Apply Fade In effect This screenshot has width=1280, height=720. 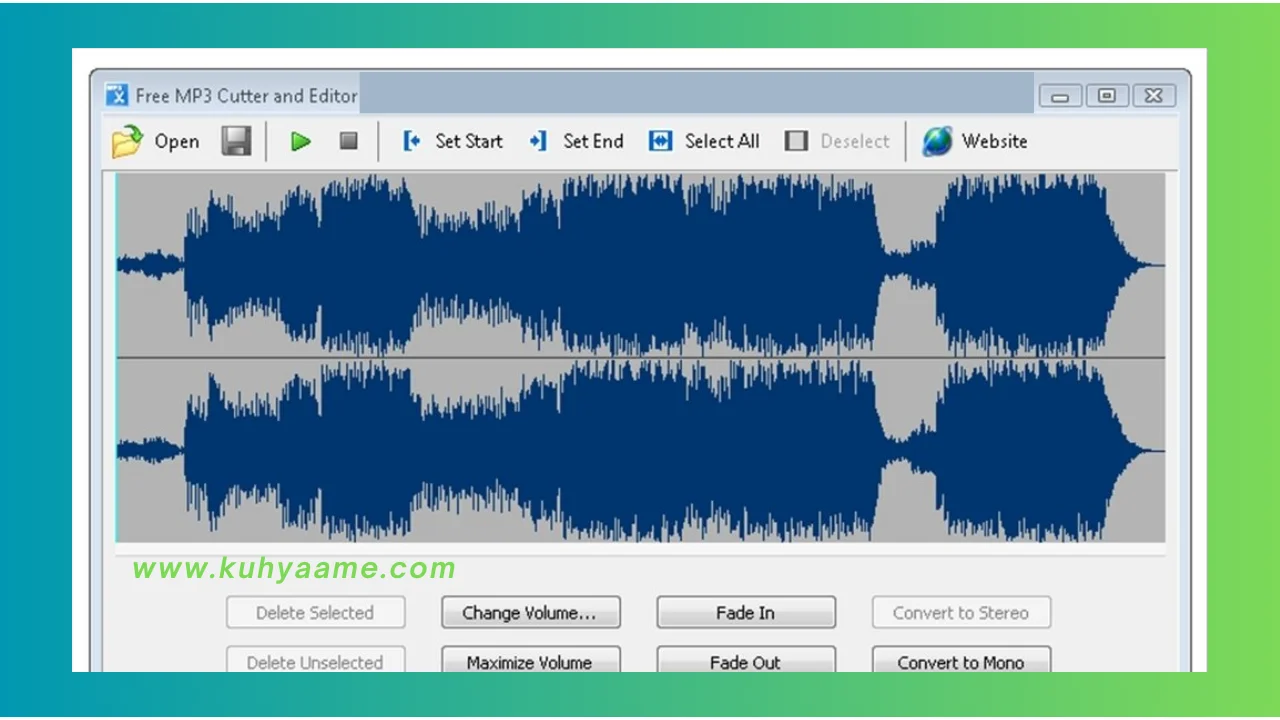click(745, 613)
